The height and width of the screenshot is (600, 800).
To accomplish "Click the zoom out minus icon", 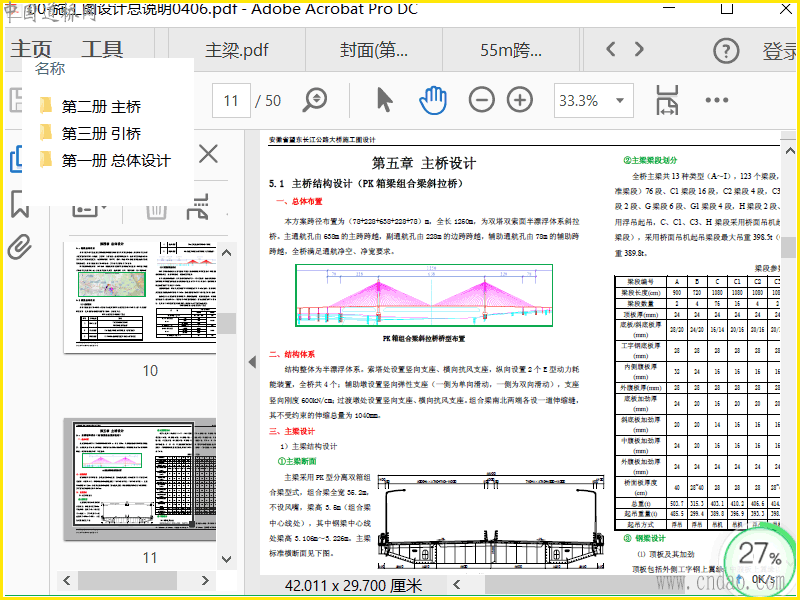I will tap(482, 100).
